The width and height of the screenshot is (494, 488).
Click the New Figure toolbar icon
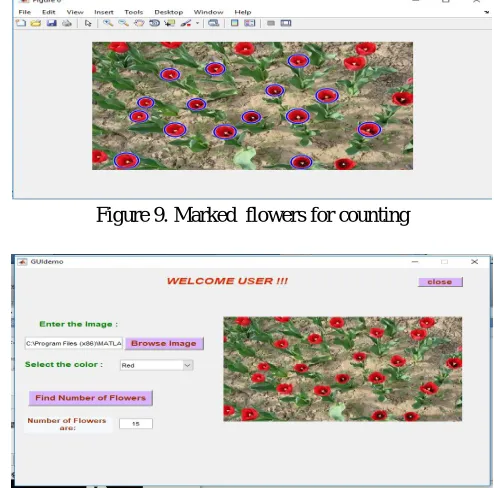[x=21, y=23]
